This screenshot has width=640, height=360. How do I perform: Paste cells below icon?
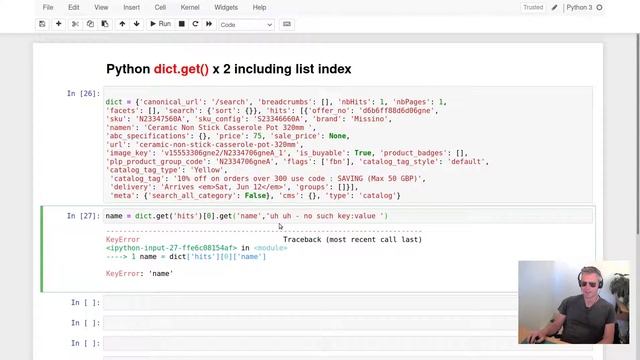tap(105, 24)
